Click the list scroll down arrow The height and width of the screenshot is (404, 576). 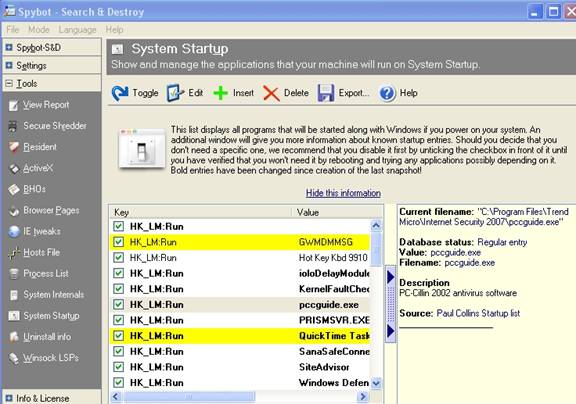[x=376, y=383]
